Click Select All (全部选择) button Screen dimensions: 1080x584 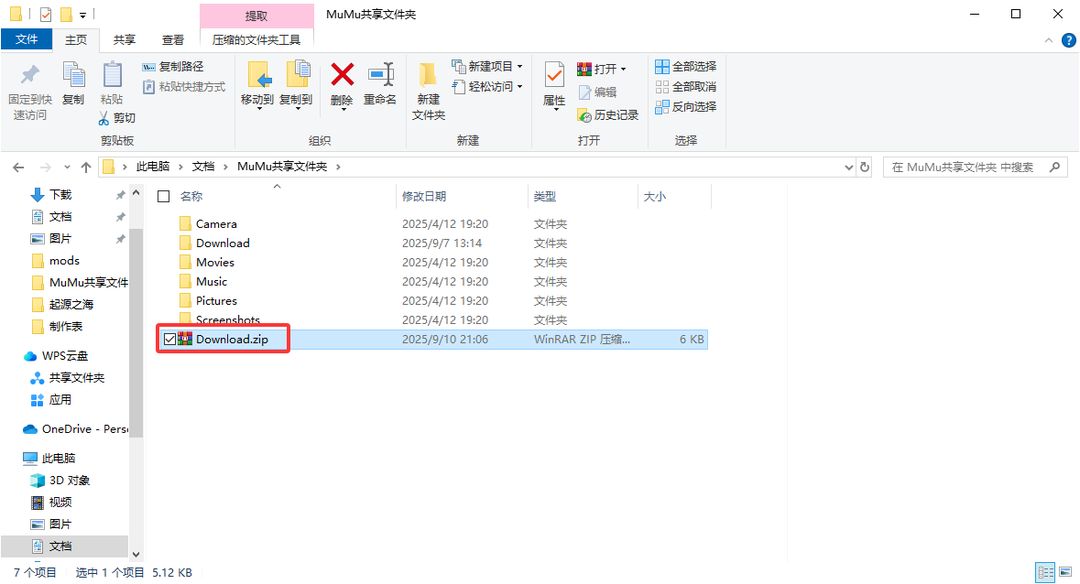point(685,66)
